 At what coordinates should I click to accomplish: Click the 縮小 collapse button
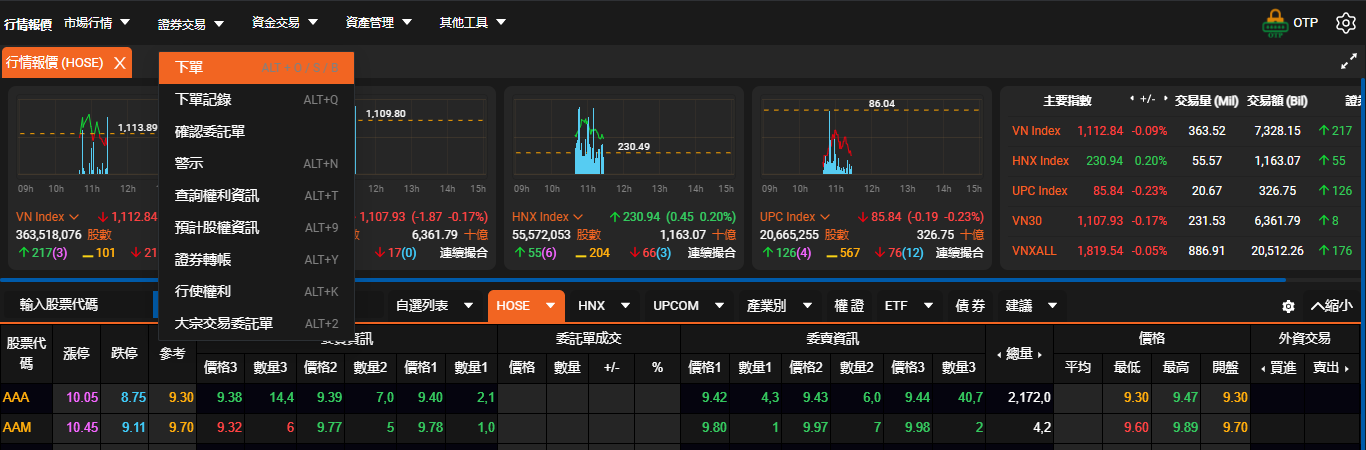click(1330, 306)
